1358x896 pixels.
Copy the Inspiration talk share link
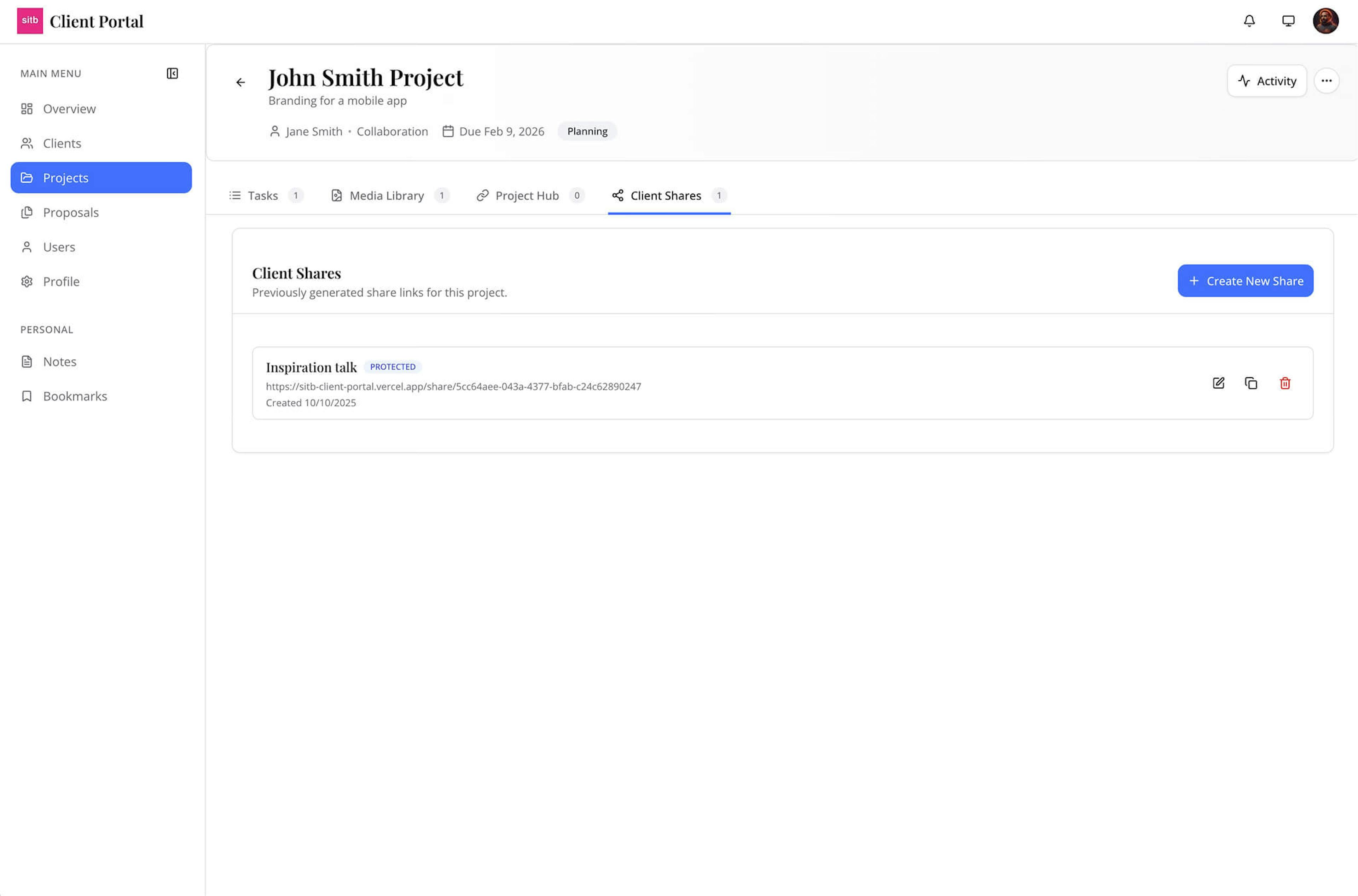(x=1251, y=383)
